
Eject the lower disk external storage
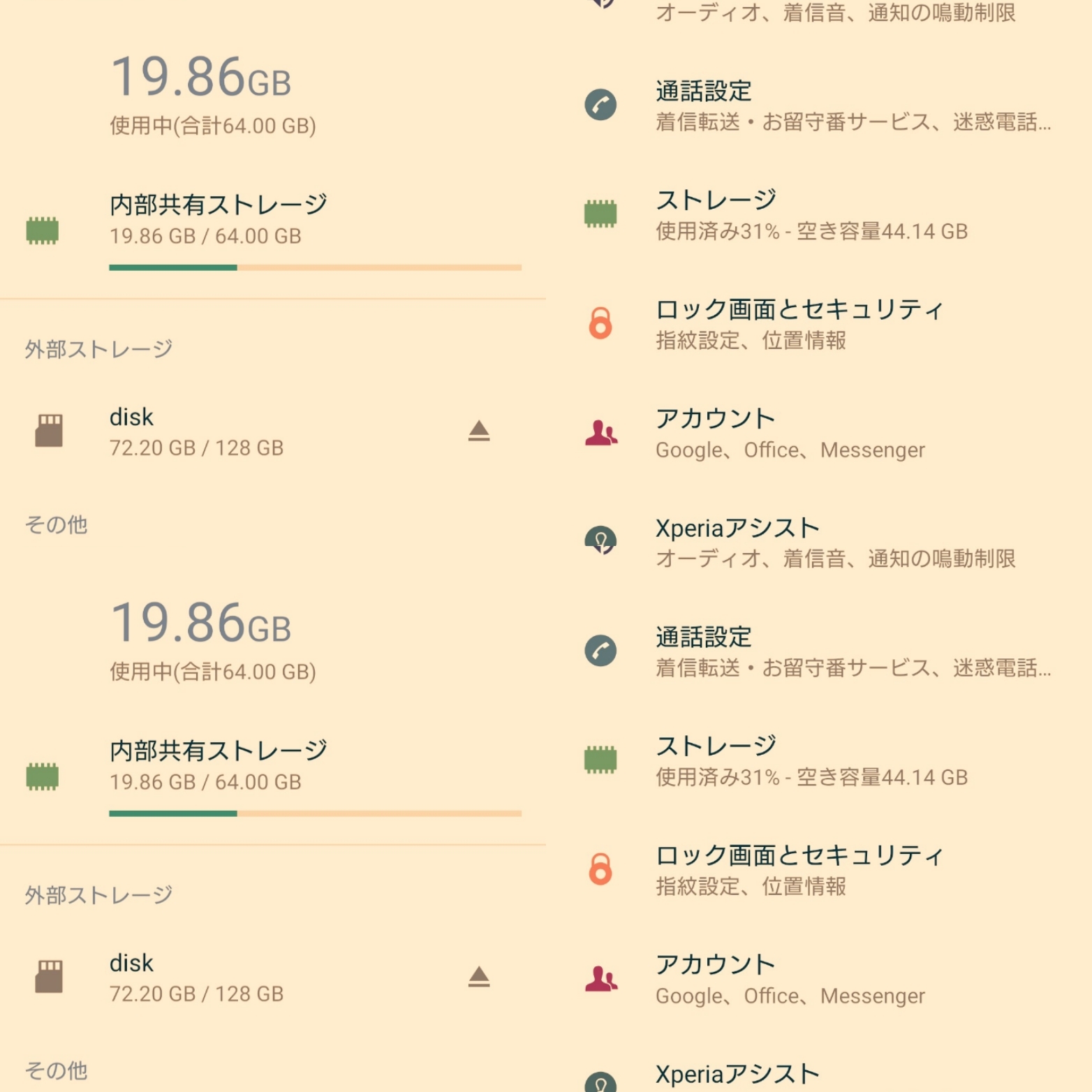[x=479, y=977]
